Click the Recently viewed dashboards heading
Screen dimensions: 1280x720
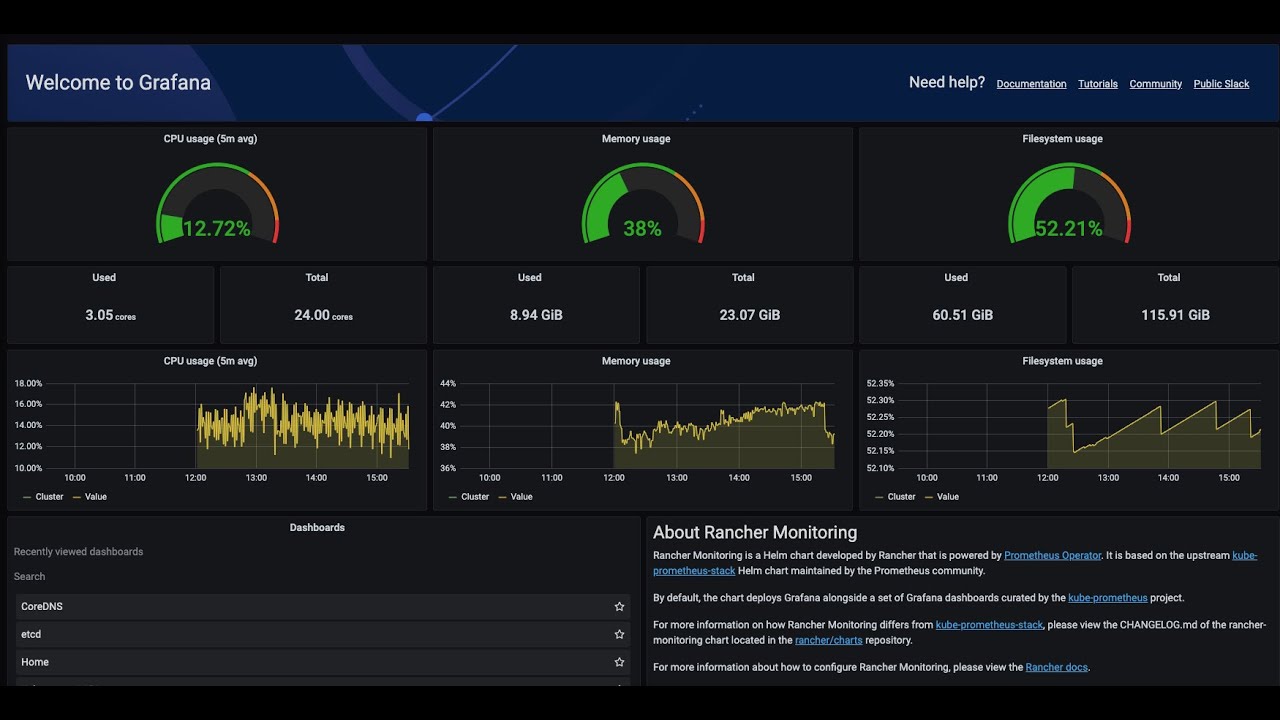point(78,552)
